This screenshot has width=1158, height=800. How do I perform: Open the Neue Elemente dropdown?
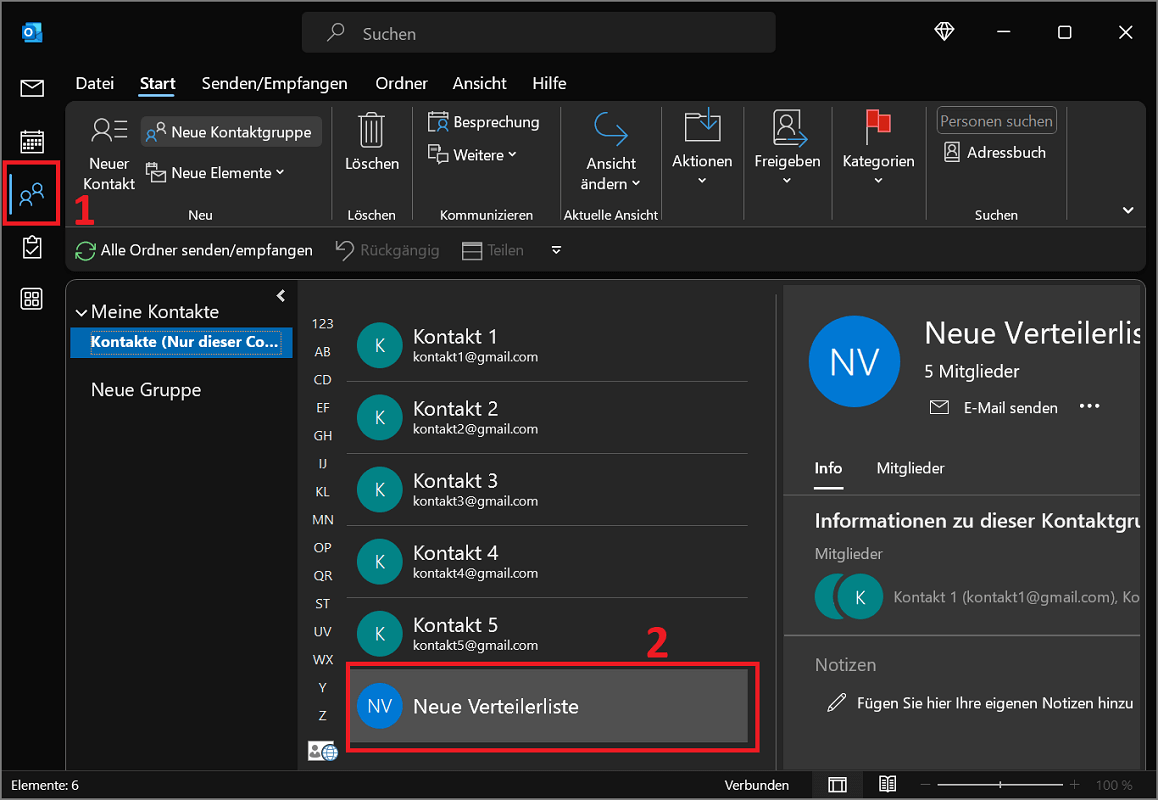coord(215,173)
